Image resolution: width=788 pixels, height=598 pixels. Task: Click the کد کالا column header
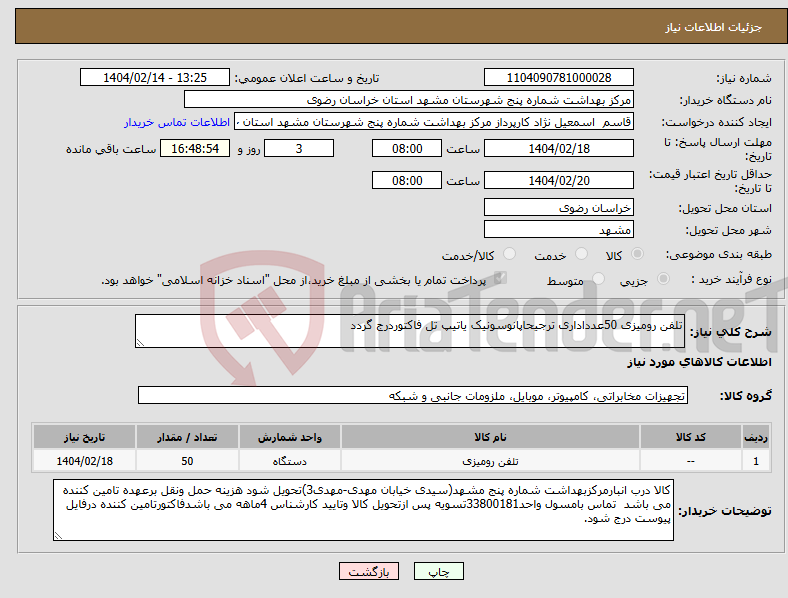[691, 437]
